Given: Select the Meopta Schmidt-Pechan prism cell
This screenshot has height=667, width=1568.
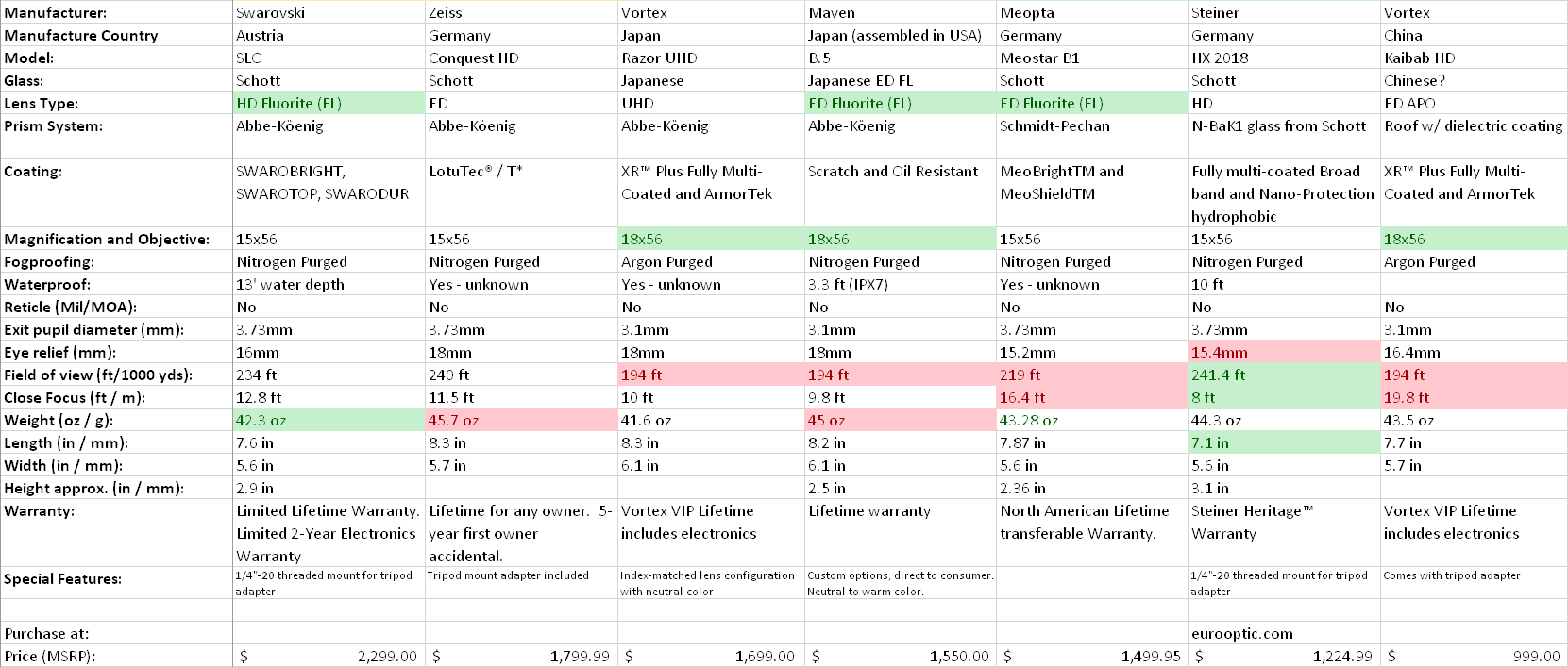Looking at the screenshot, I should coord(1093,125).
